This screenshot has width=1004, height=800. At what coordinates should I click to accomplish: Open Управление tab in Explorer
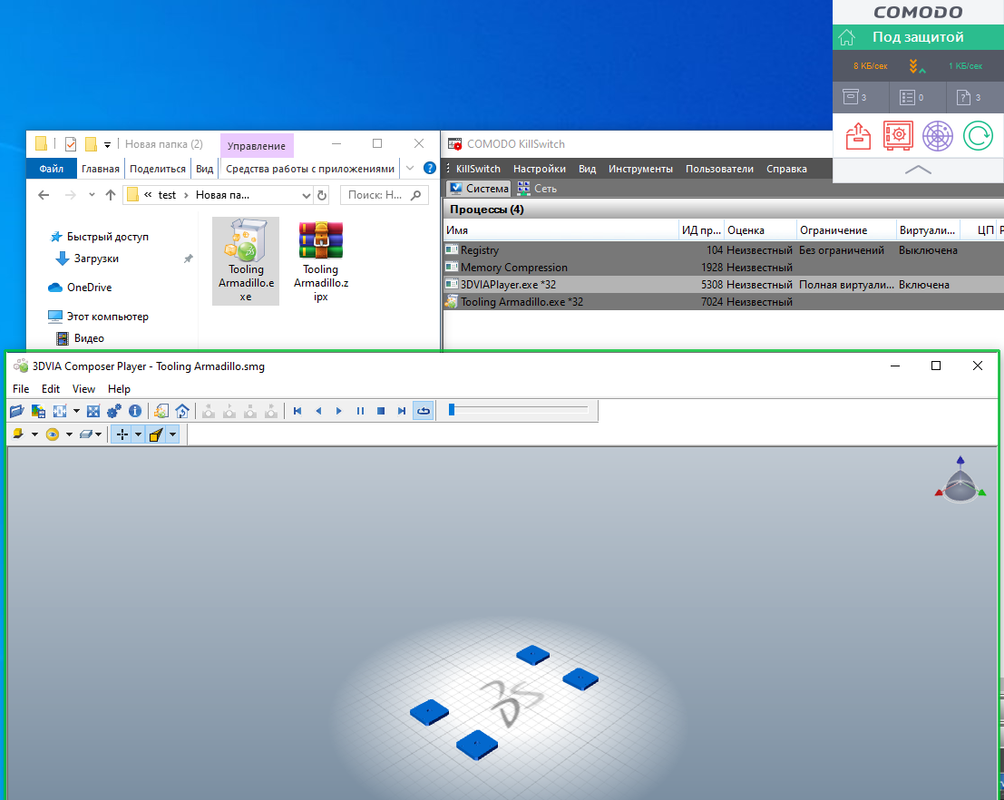pyautogui.click(x=256, y=145)
